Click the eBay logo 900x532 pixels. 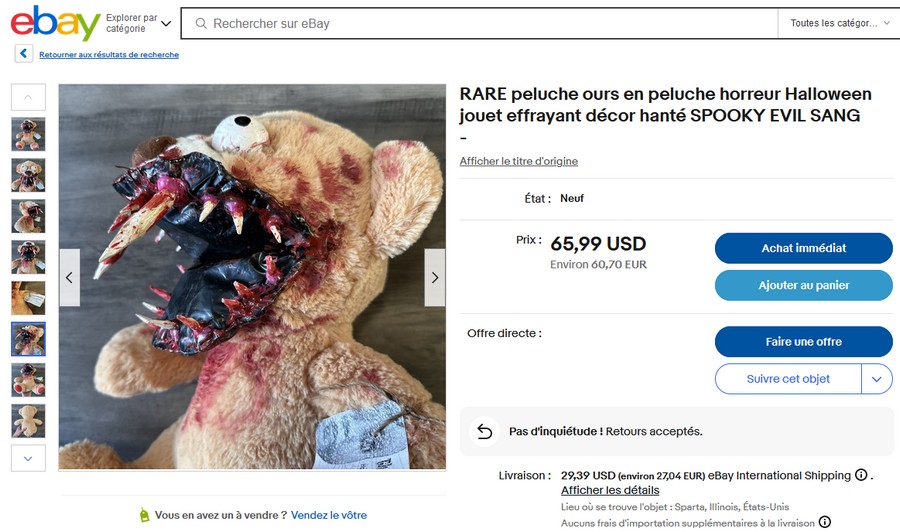point(55,22)
